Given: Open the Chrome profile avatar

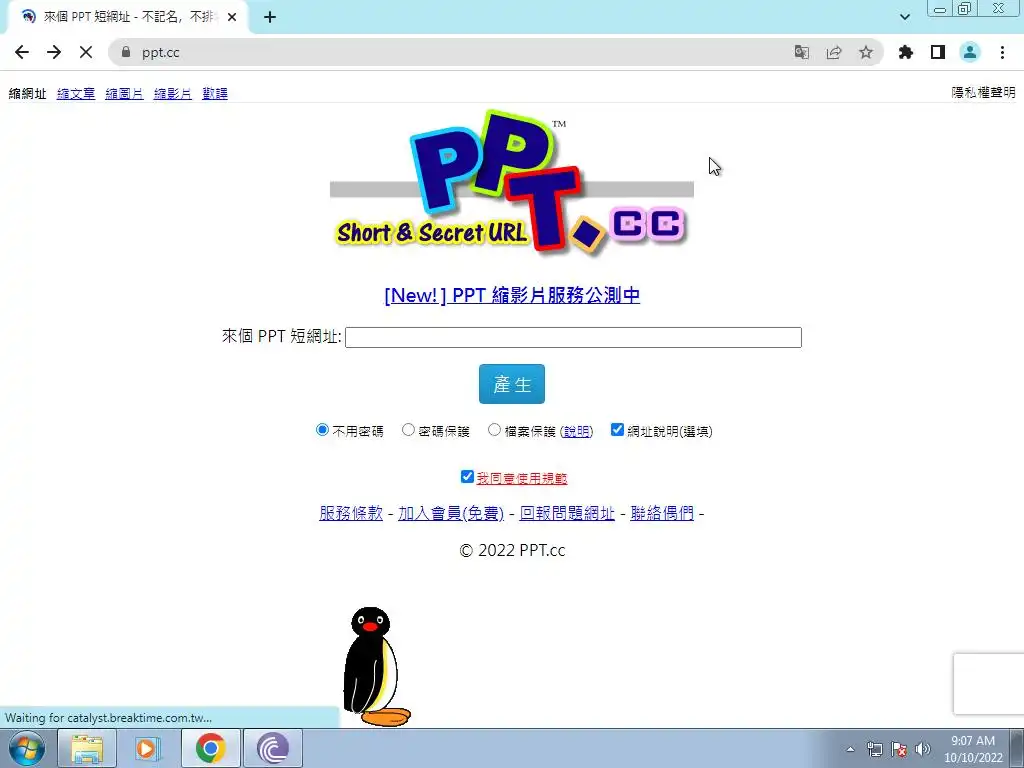Looking at the screenshot, I should pos(970,52).
